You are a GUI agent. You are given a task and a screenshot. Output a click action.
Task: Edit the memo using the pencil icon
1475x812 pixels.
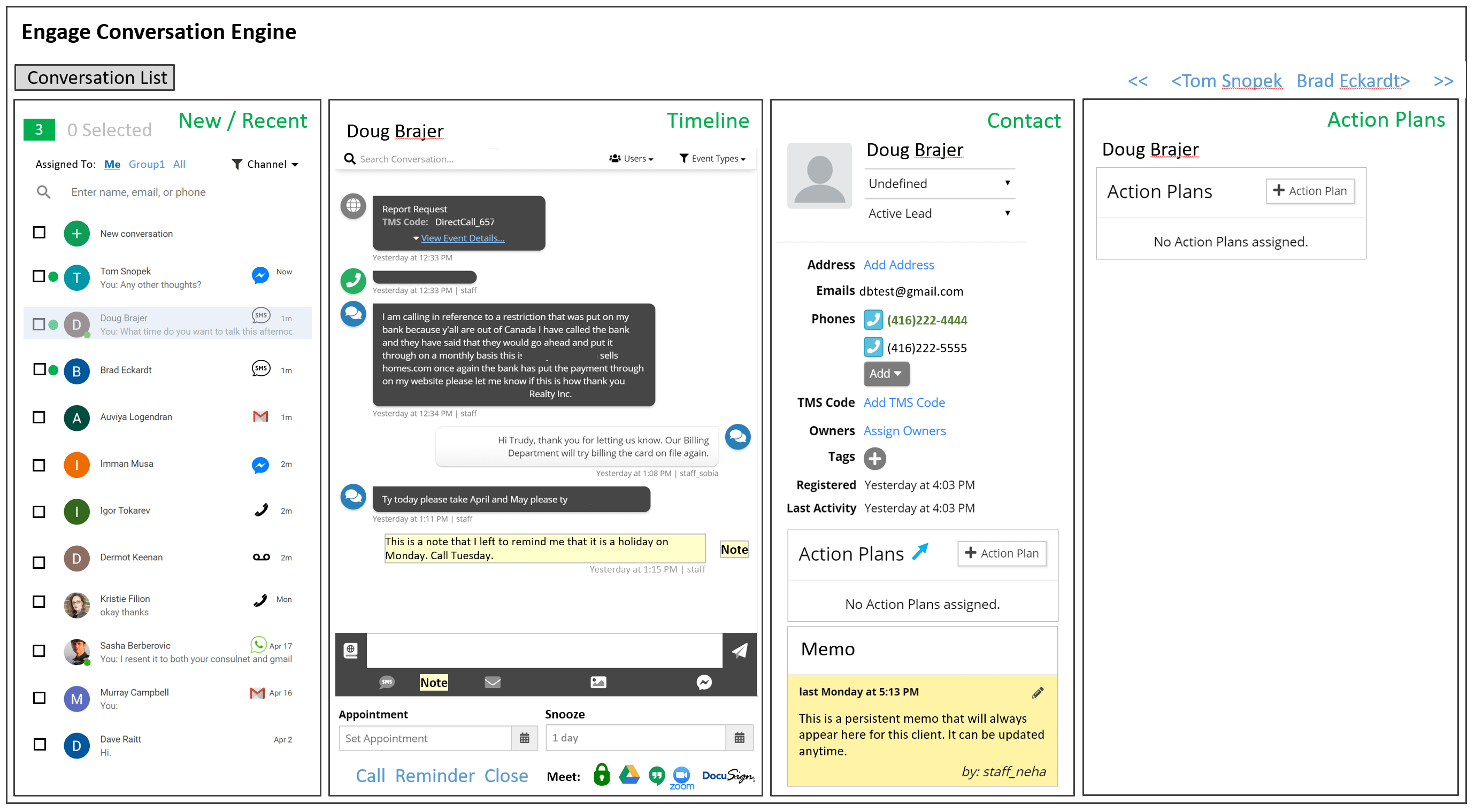(1036, 692)
